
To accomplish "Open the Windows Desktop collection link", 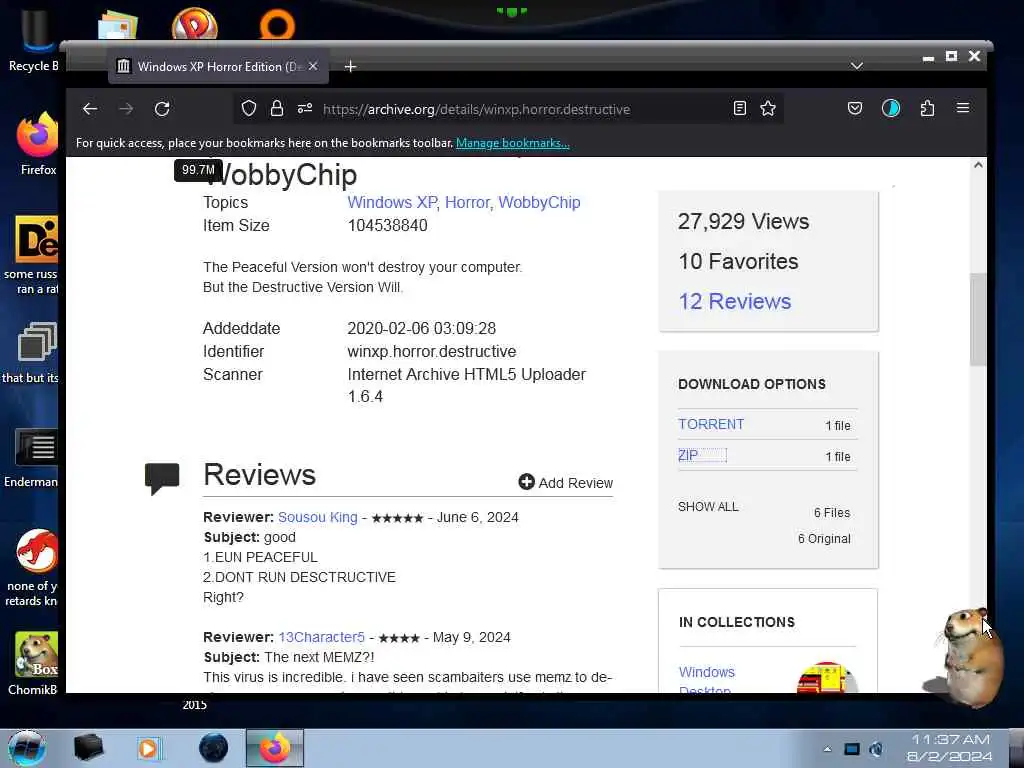I will pos(707,679).
